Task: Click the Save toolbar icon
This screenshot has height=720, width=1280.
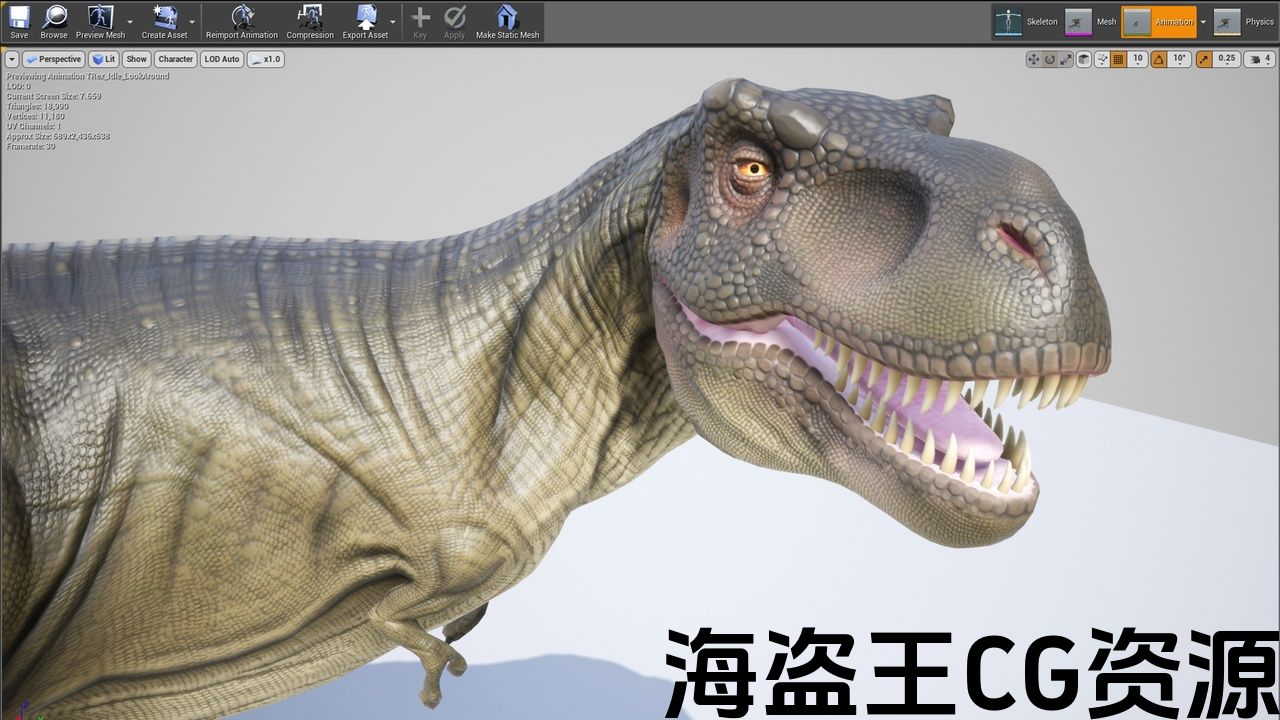Action: point(19,21)
